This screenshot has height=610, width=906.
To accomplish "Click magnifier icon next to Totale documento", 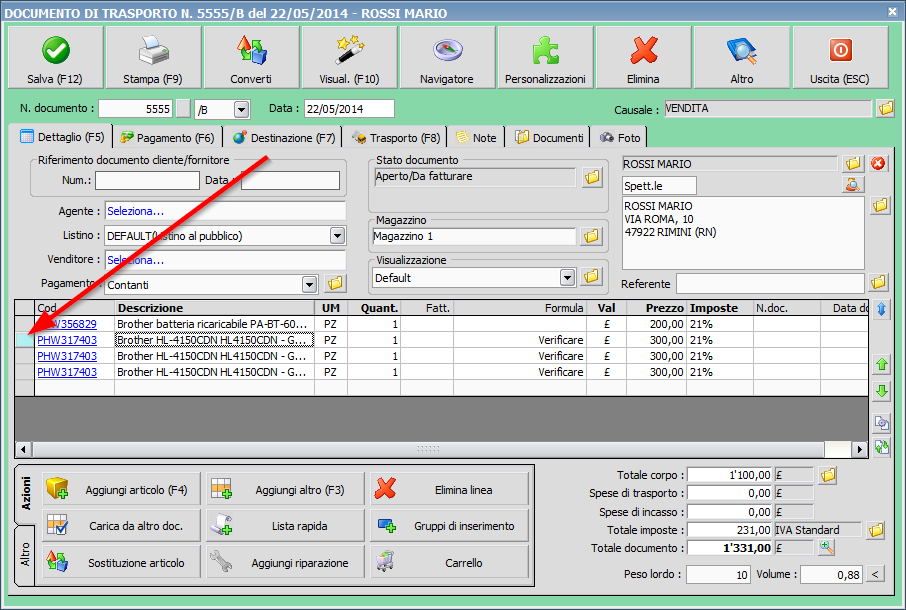I will [827, 548].
